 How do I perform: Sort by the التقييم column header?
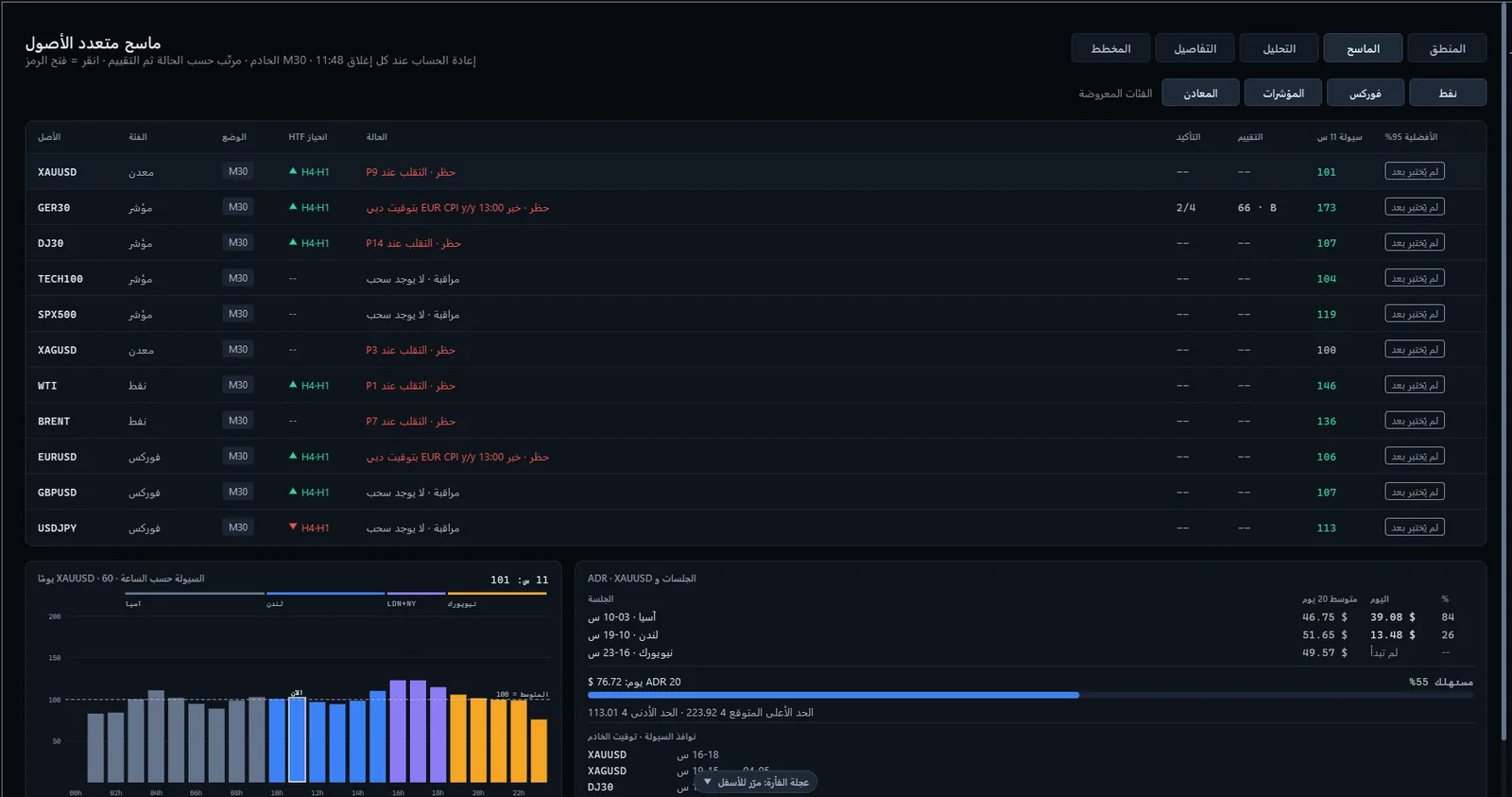tap(1250, 137)
